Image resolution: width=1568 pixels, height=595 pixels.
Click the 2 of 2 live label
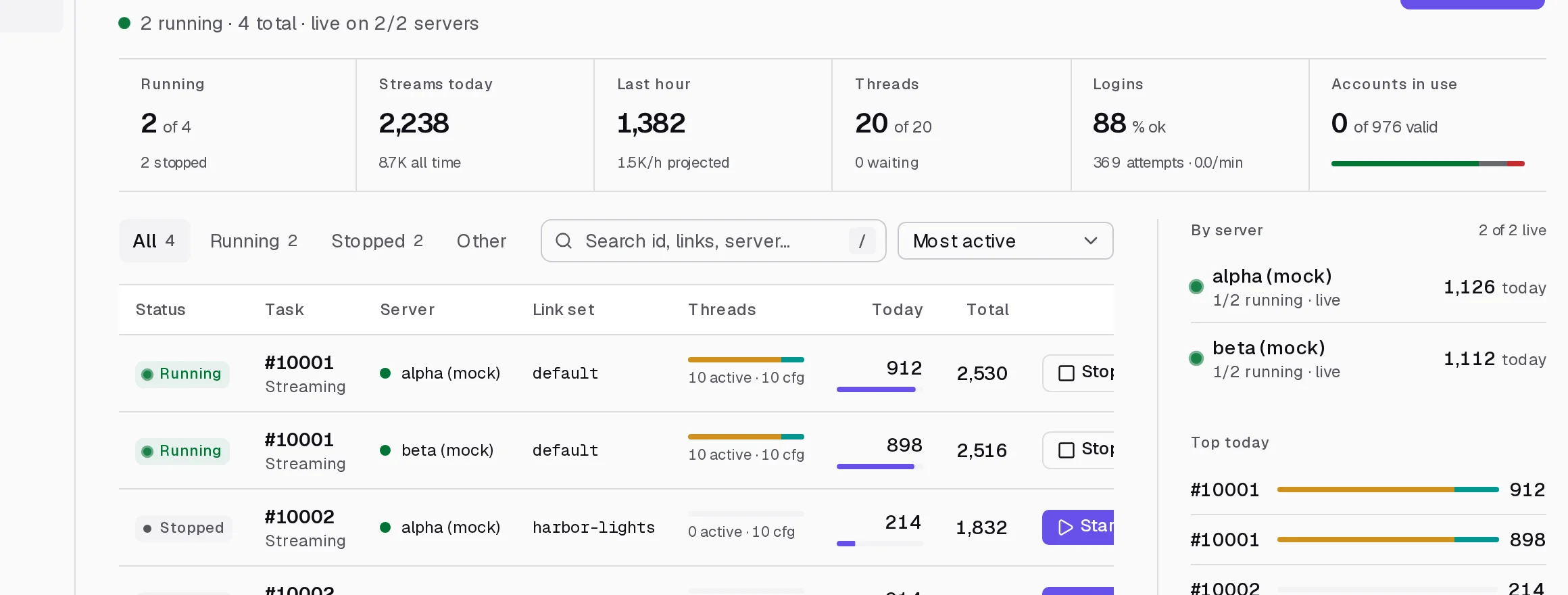pos(1512,230)
